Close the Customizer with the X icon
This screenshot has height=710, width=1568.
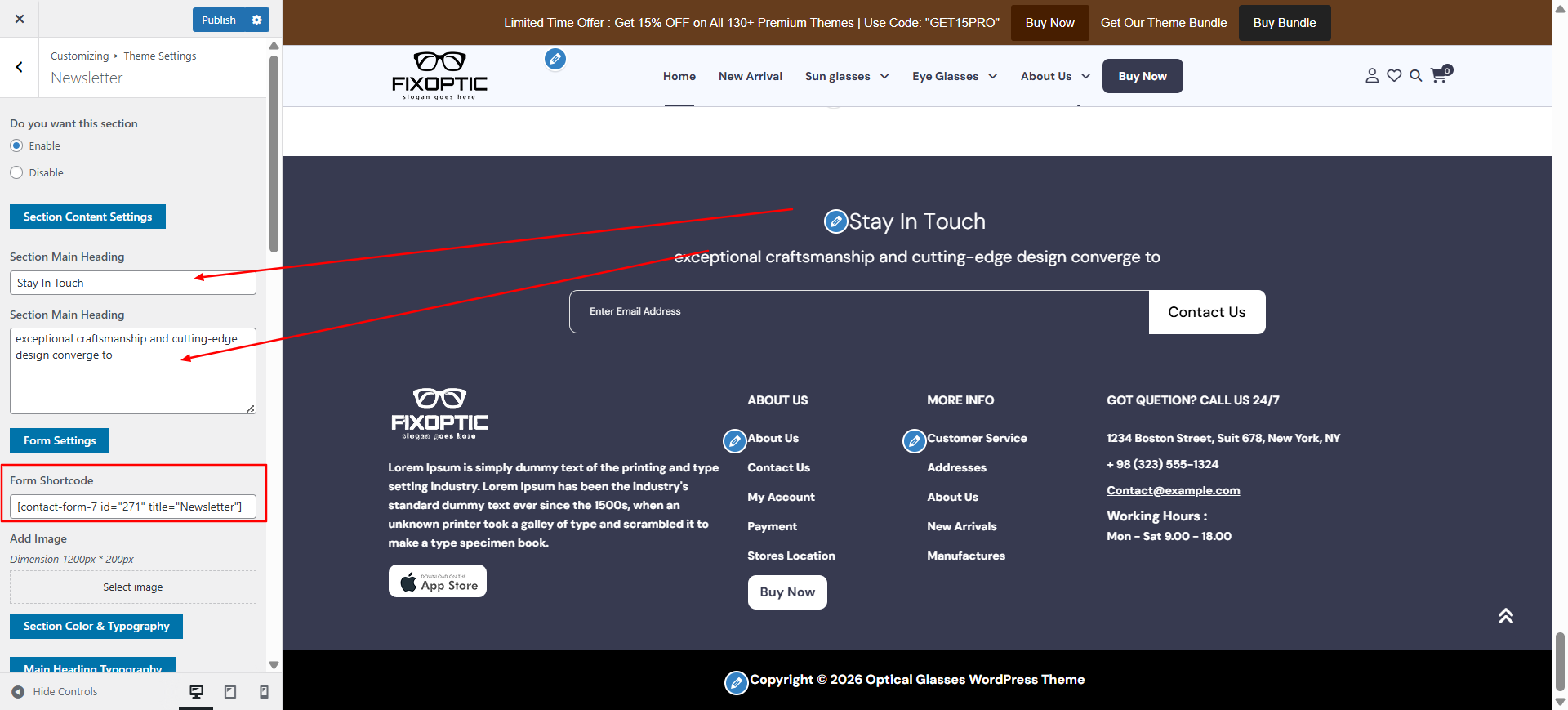tap(20, 19)
